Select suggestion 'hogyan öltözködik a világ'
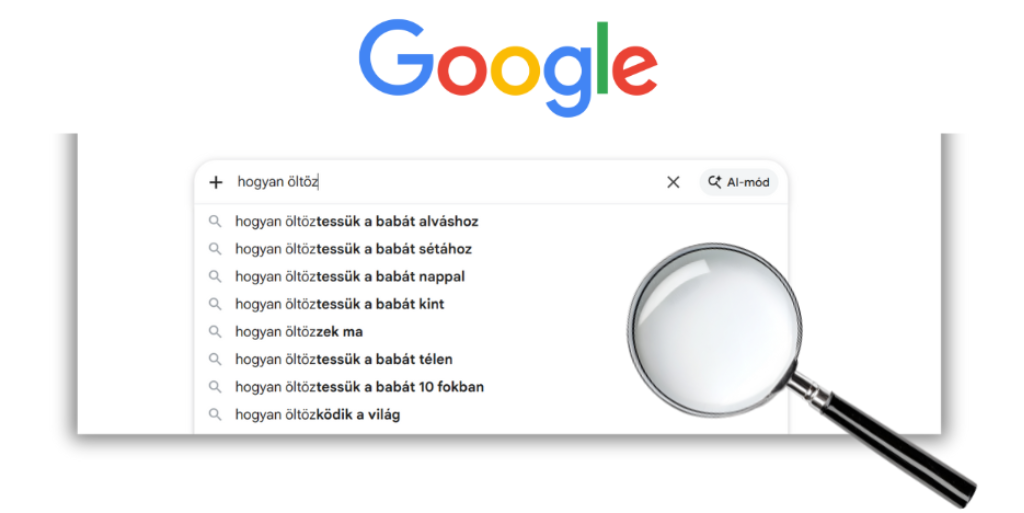Viewport: 1024px width, 513px height. tap(317, 414)
